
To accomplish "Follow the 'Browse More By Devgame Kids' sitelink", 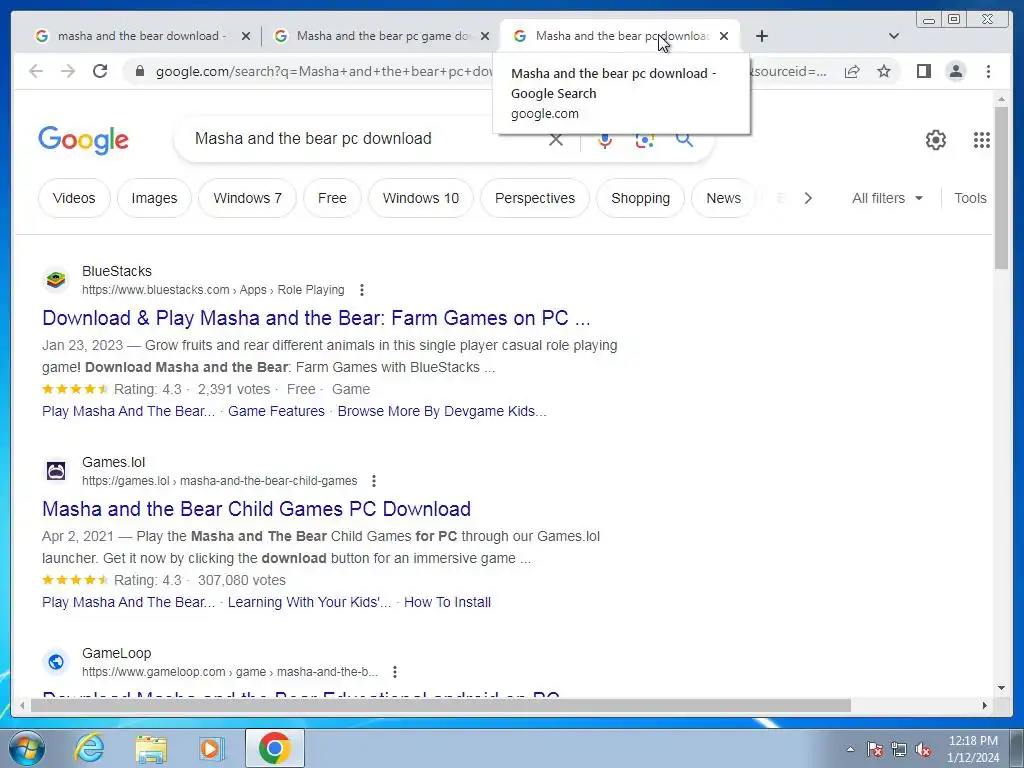I will 442,411.
